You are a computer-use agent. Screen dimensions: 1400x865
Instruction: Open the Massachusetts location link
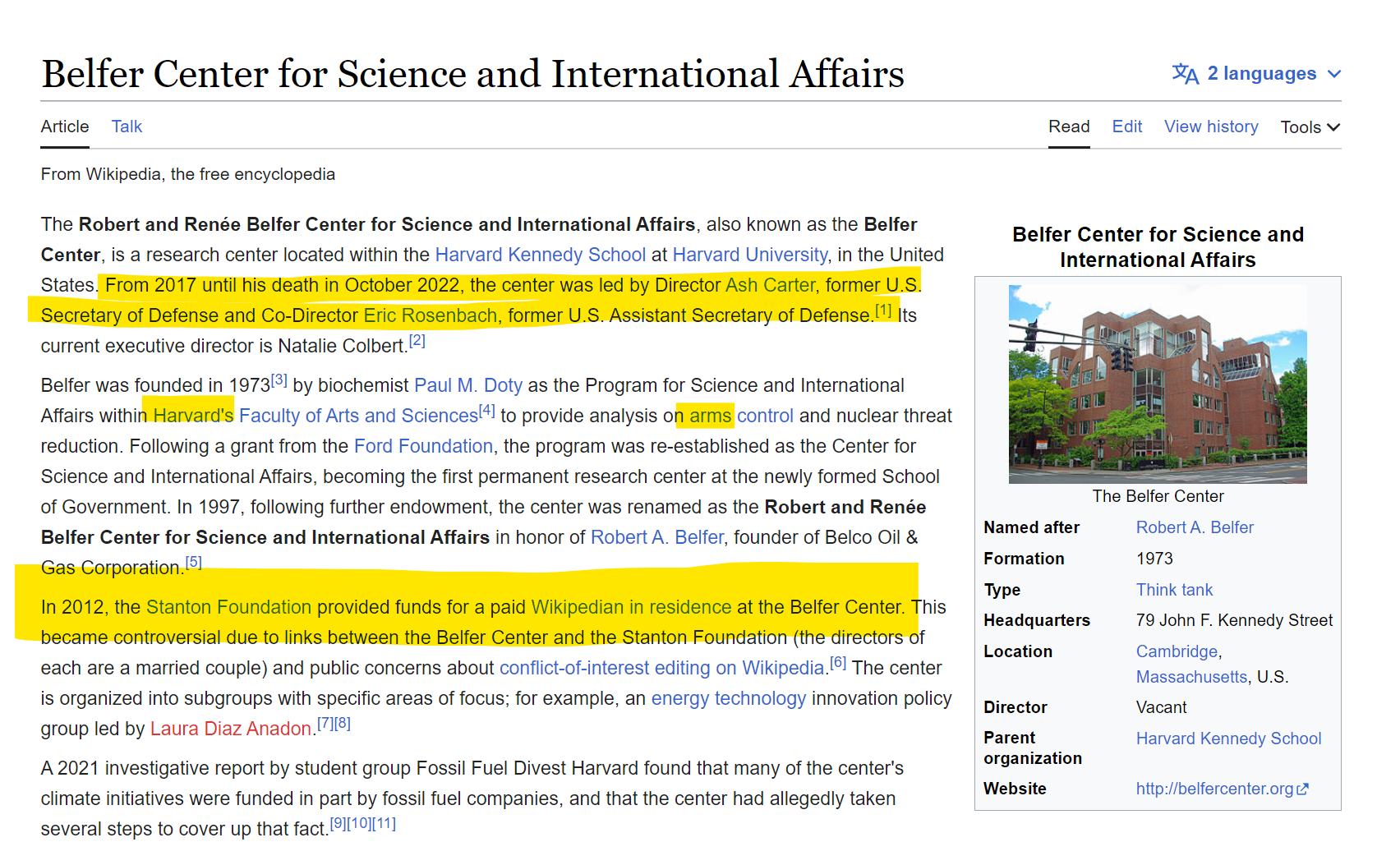click(1191, 677)
